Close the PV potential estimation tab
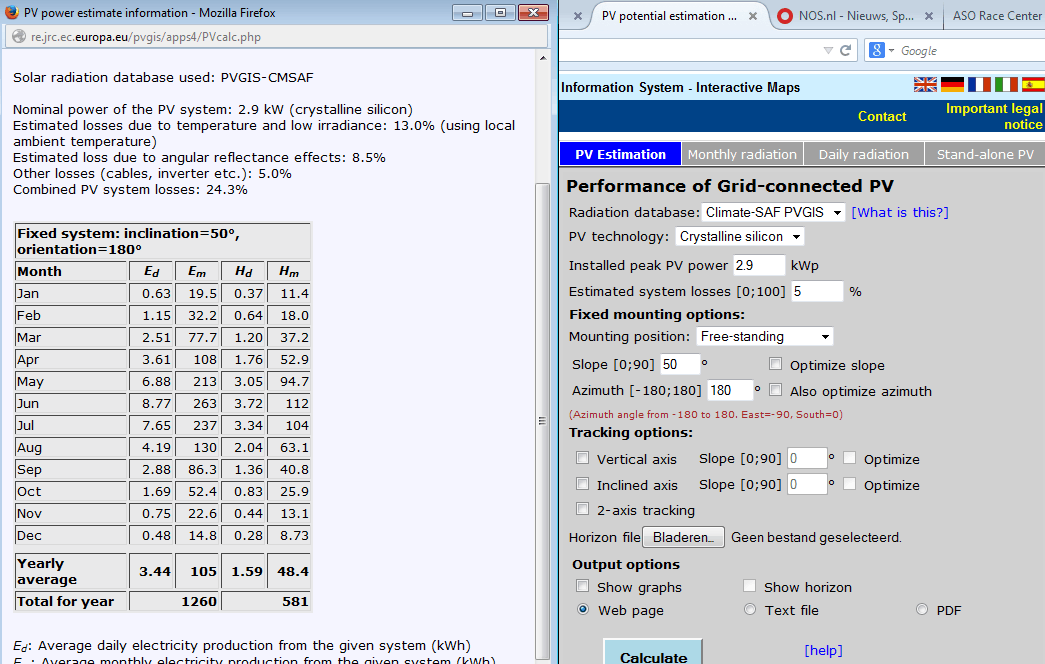This screenshot has width=1045, height=664. 752,16
